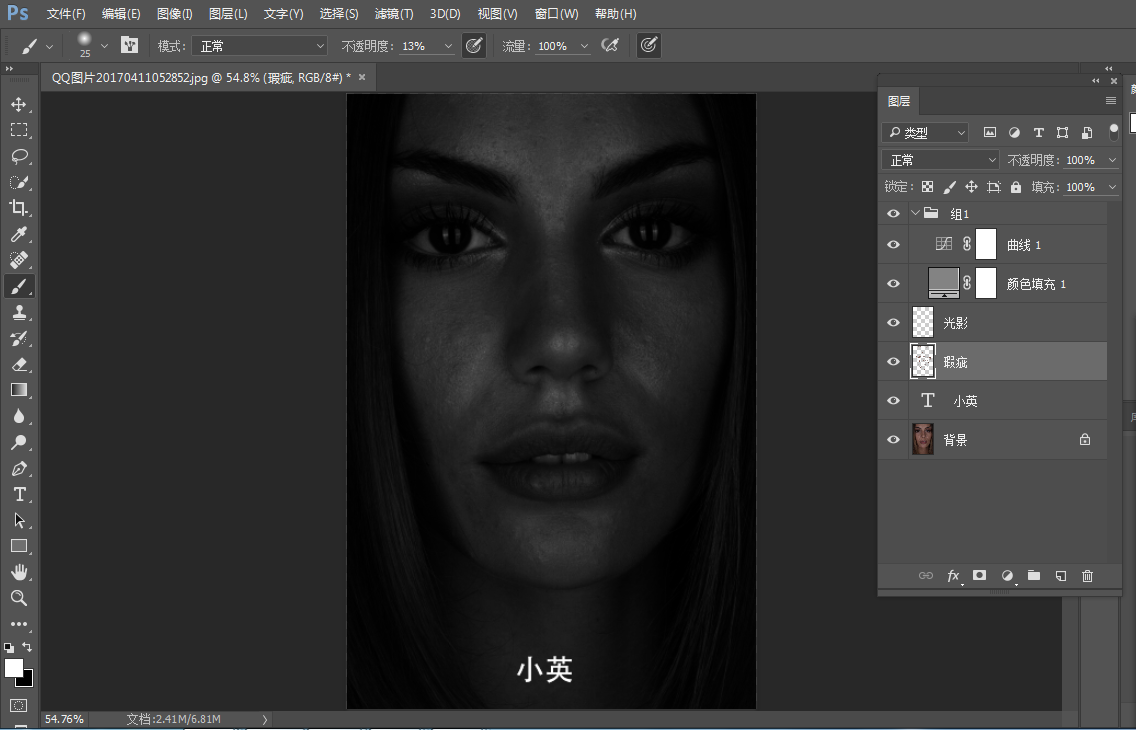
Task: Open the layer 类型 filter dropdown
Action: (925, 132)
